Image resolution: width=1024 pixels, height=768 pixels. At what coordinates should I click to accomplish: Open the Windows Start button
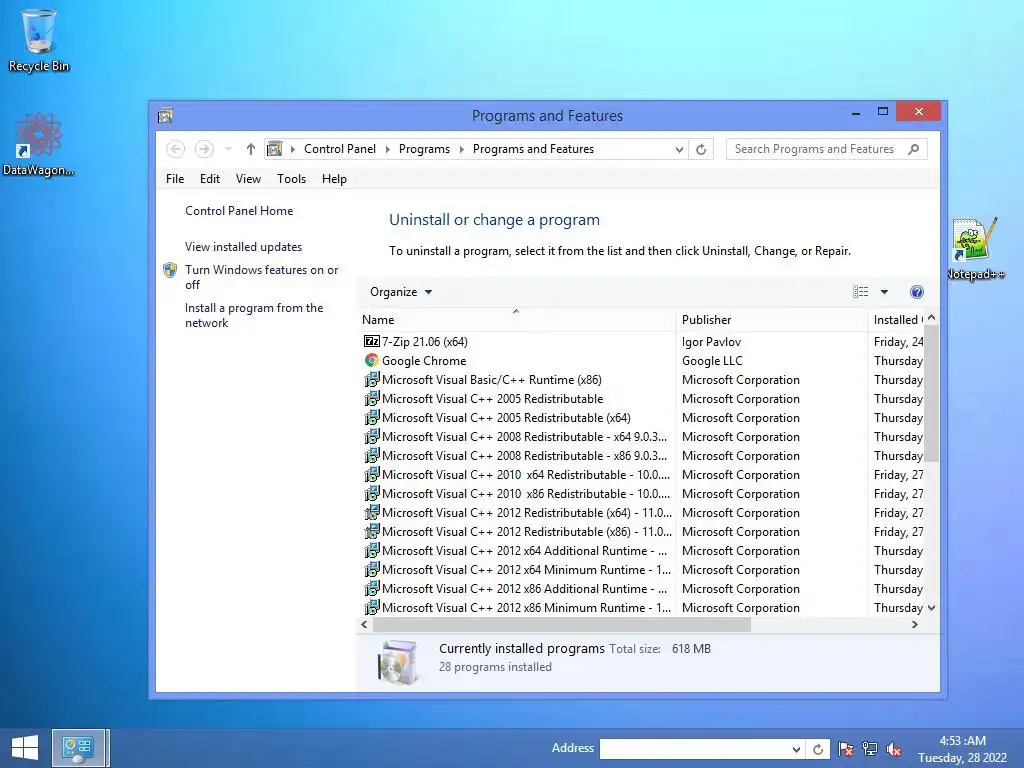[25, 748]
